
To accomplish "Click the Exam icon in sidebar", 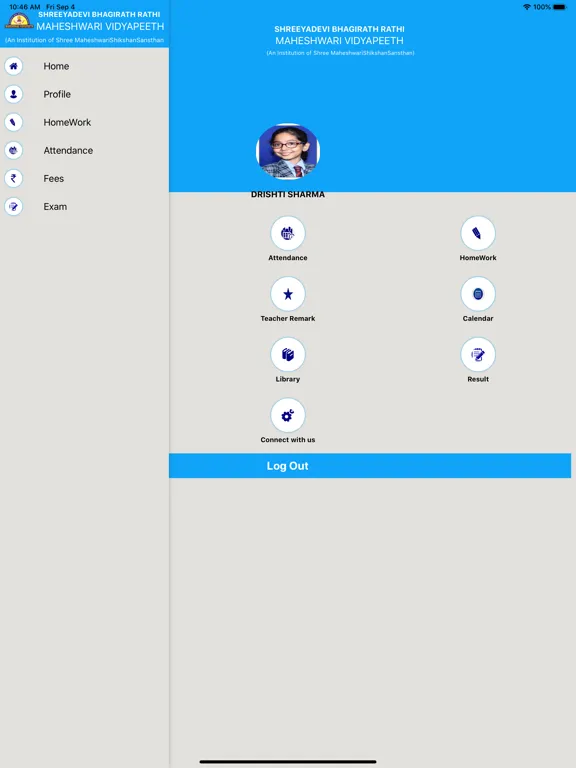I will click(14, 207).
